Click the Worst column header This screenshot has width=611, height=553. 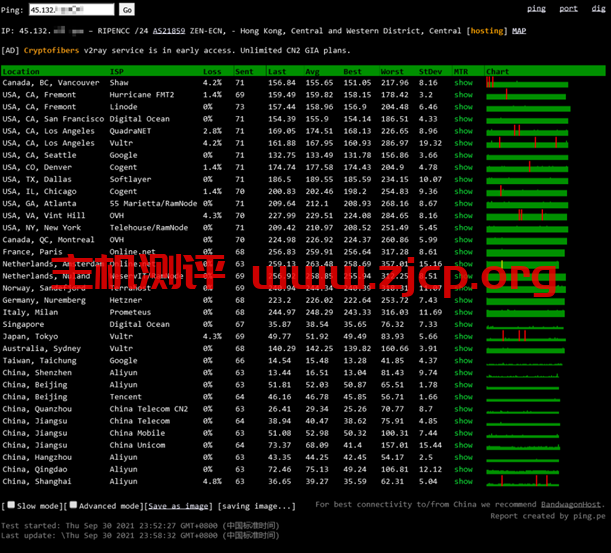[x=392, y=71]
